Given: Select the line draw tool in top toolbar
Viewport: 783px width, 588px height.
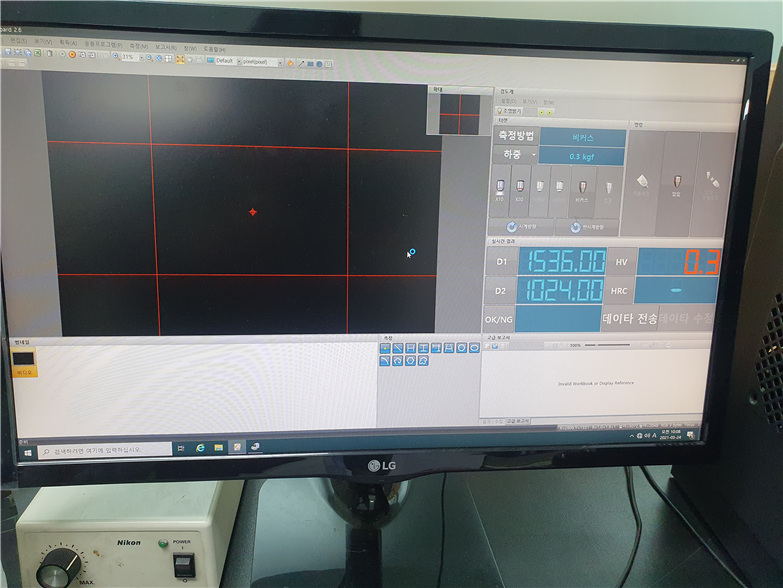Looking at the screenshot, I should 301,64.
